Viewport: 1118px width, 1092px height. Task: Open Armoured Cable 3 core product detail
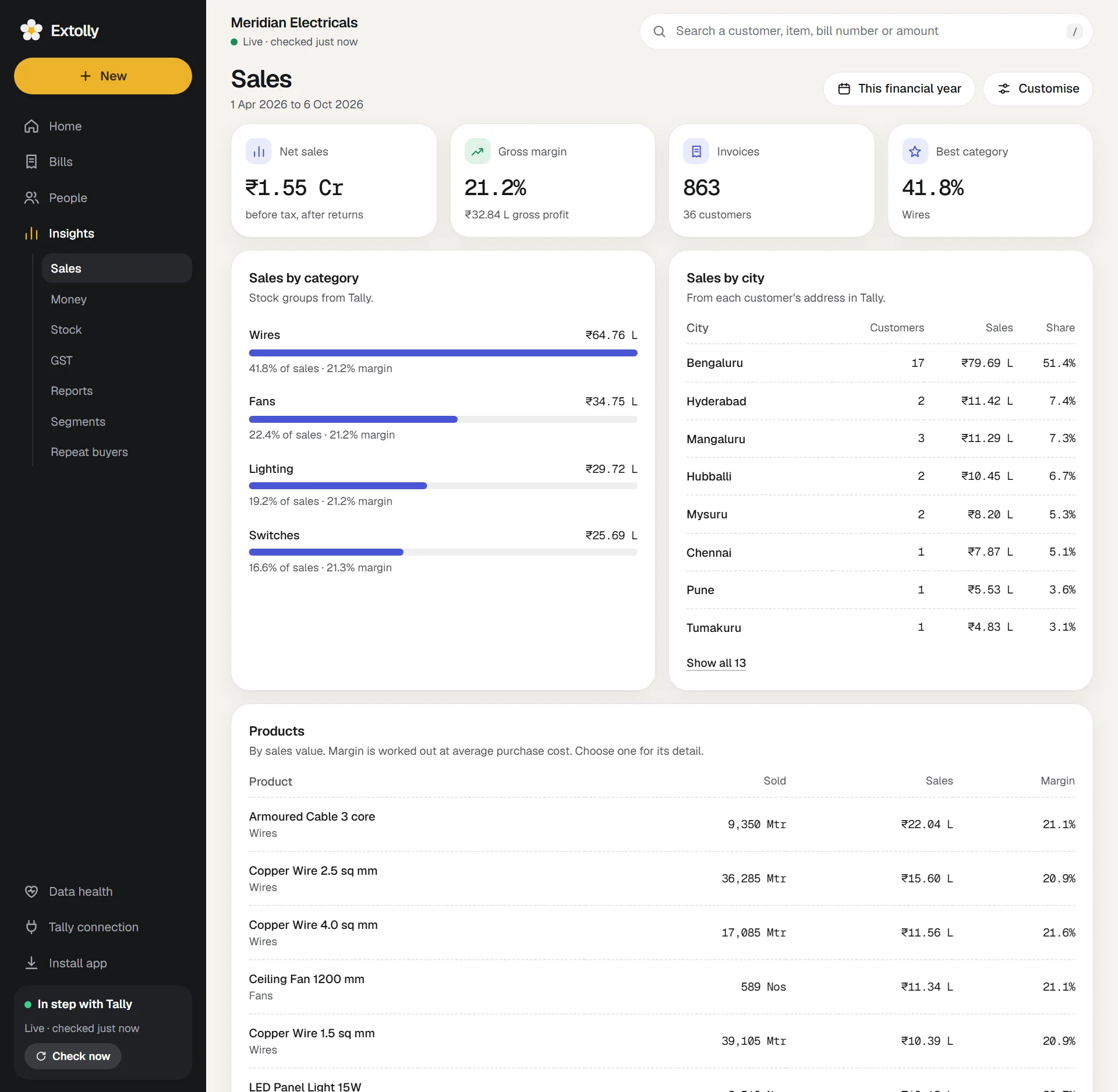(x=662, y=825)
